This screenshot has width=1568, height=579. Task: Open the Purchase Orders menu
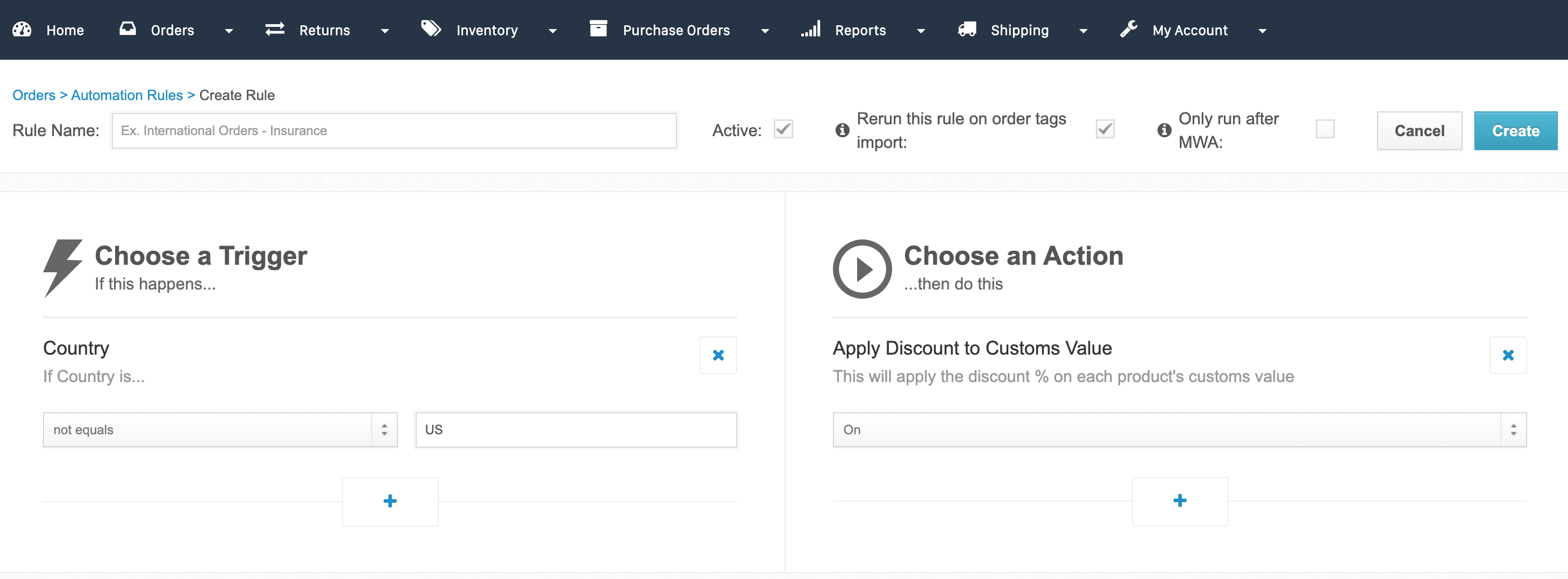(x=676, y=30)
